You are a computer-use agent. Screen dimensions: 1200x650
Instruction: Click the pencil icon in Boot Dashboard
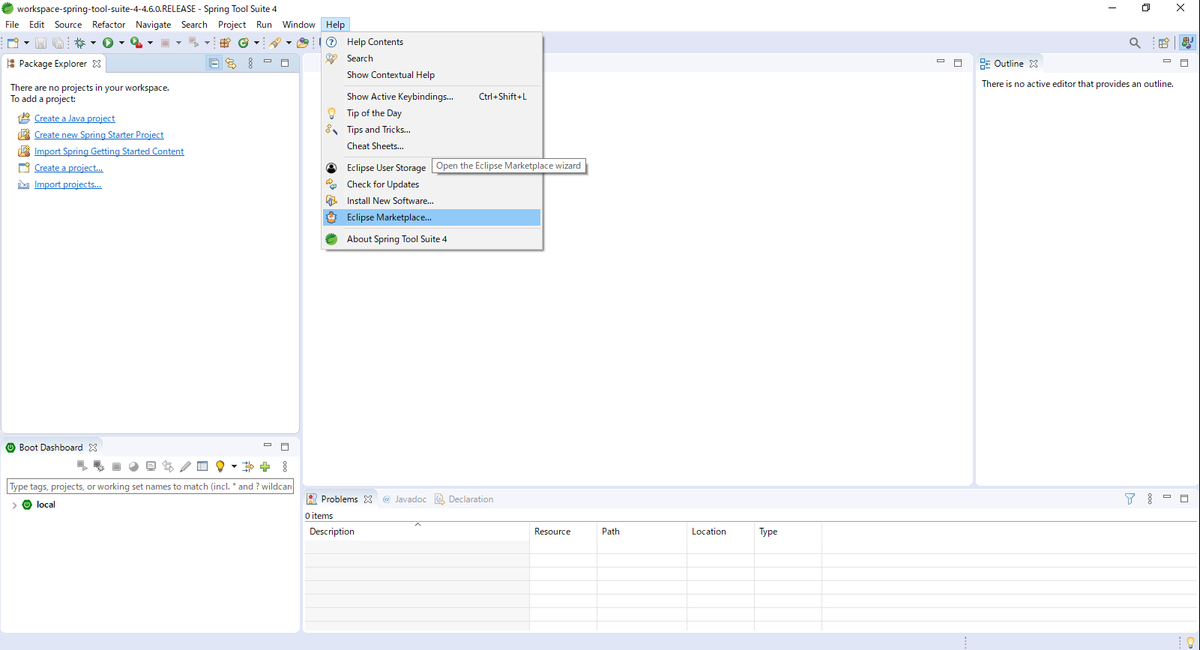[185, 466]
